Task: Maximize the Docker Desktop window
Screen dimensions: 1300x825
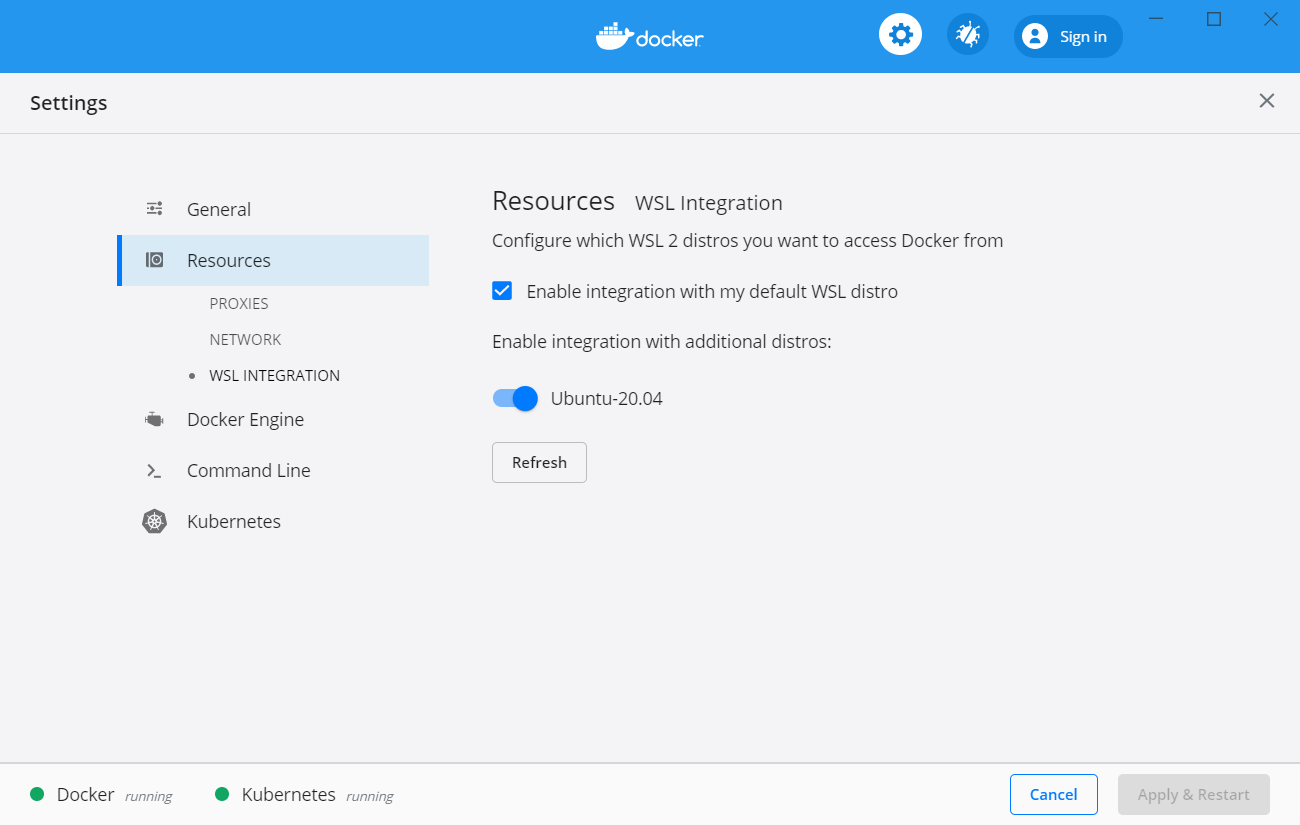Action: pyautogui.click(x=1214, y=19)
